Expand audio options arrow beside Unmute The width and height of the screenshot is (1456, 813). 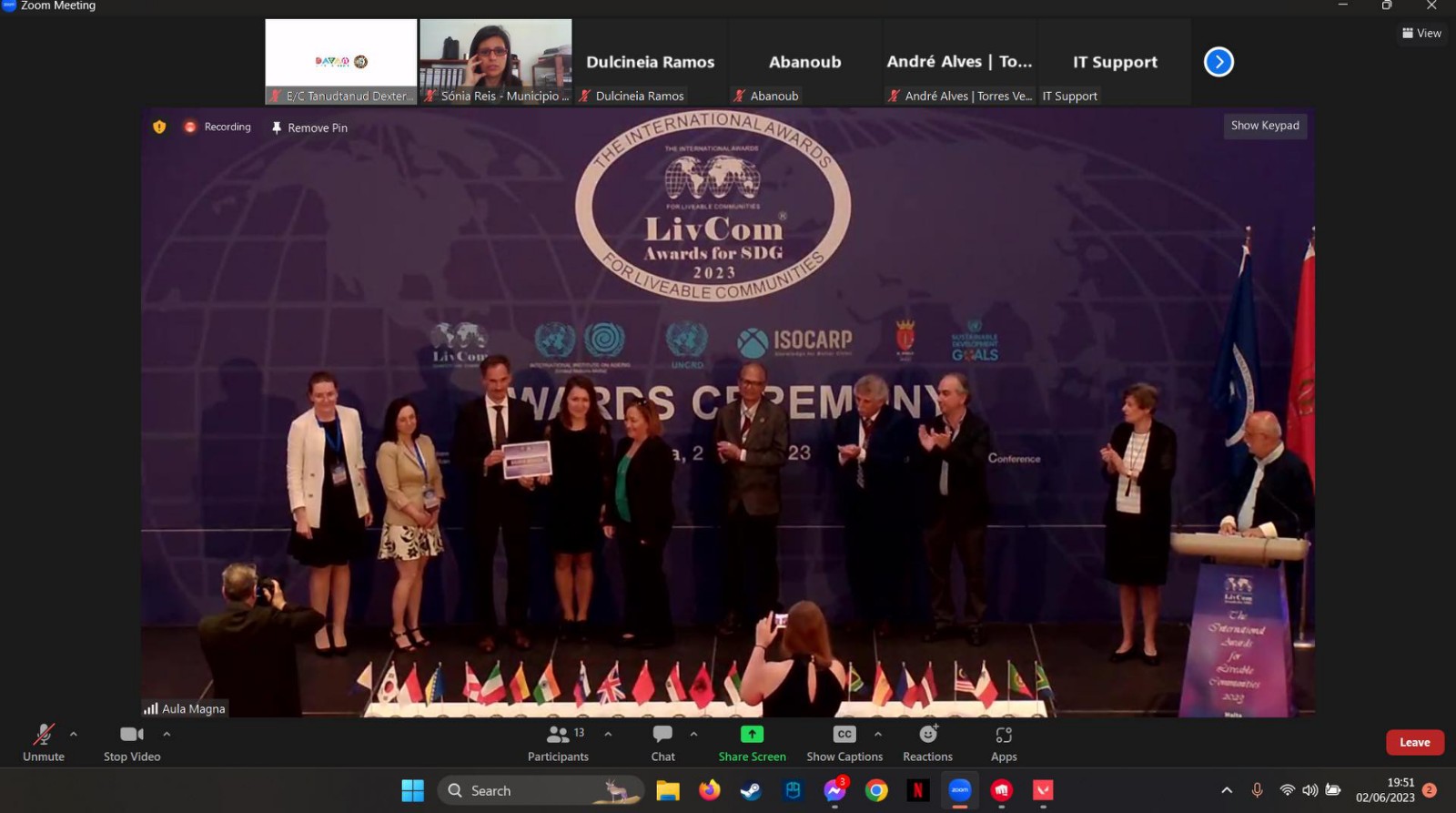74,734
